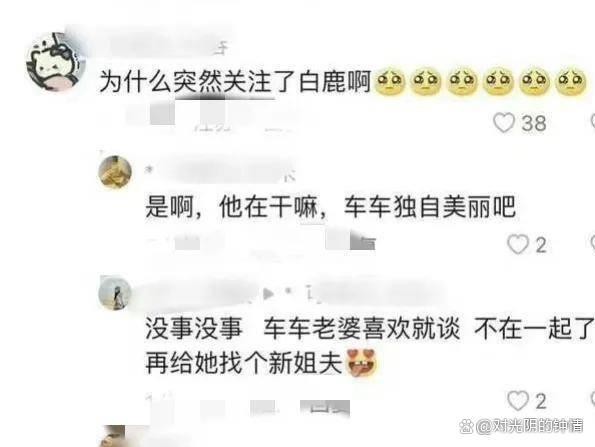Like the comment that has 38 likes
Screen dimensions: 595x447
pyautogui.click(x=504, y=123)
